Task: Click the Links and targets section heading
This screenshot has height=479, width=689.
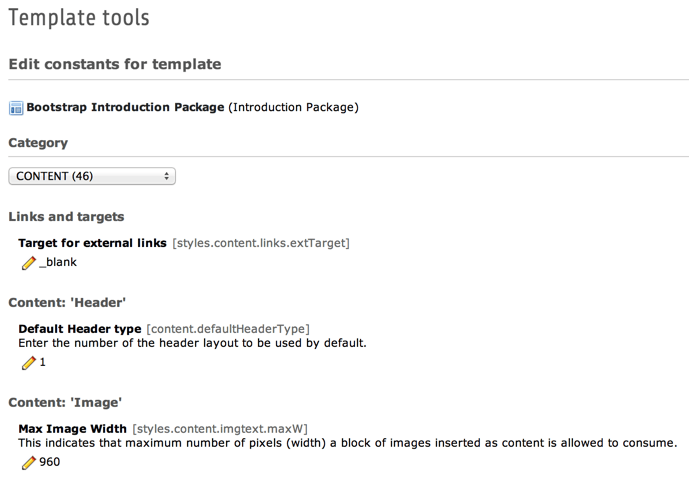Action: click(66, 216)
